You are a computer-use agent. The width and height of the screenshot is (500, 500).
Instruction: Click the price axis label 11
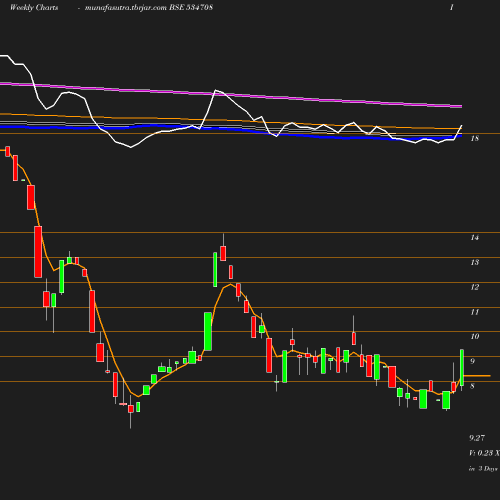pos(475,312)
